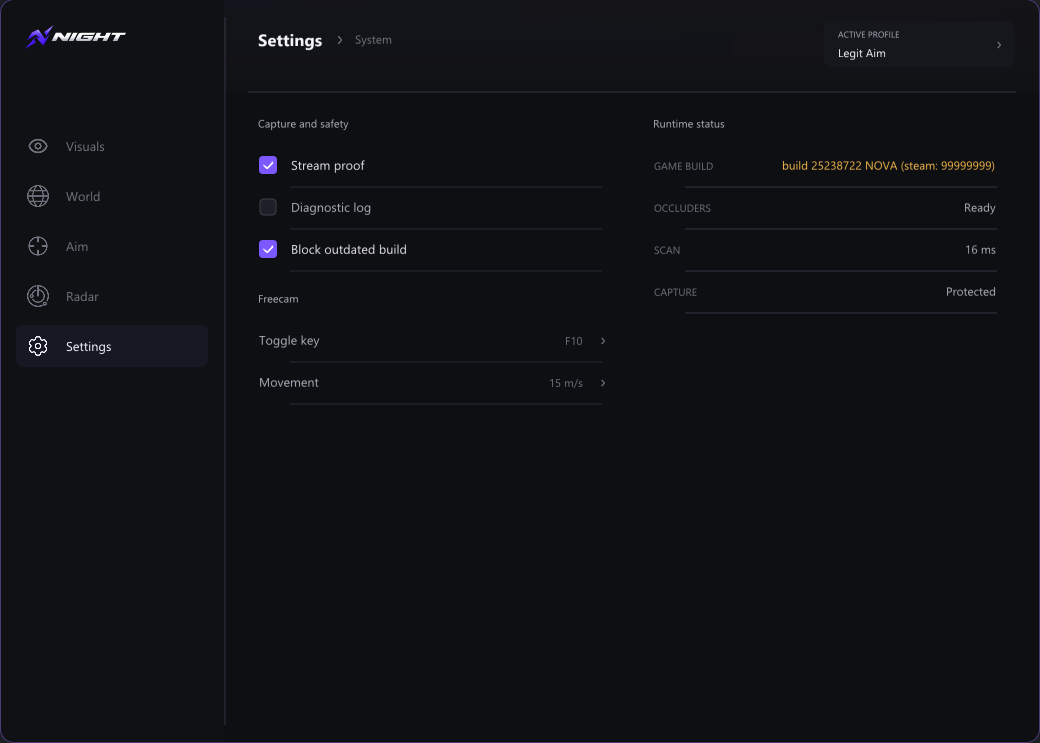Viewport: 1040px width, 743px height.
Task: Click the globe icon beside World
Action: 38,196
